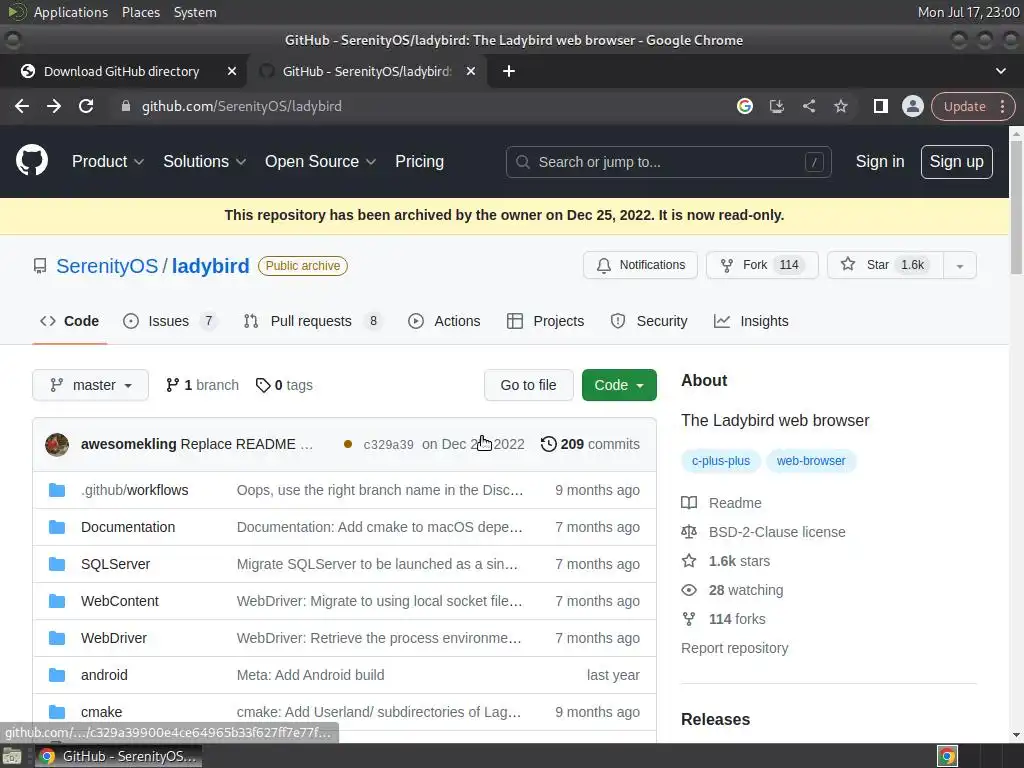Click Chrome's Update button
Screen dimensions: 1024x768
(x=965, y=106)
